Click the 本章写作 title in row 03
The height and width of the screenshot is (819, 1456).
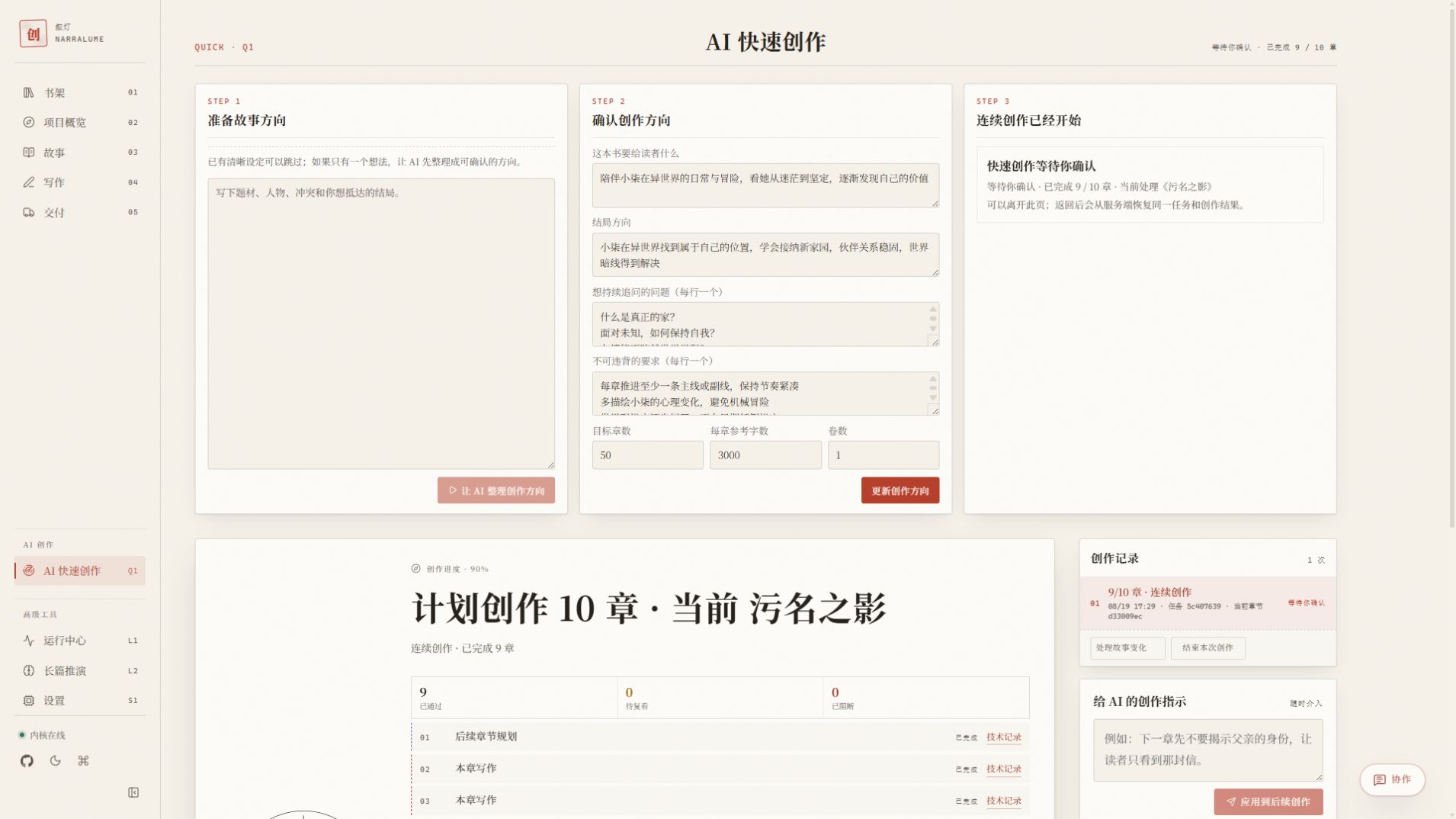[x=476, y=801]
